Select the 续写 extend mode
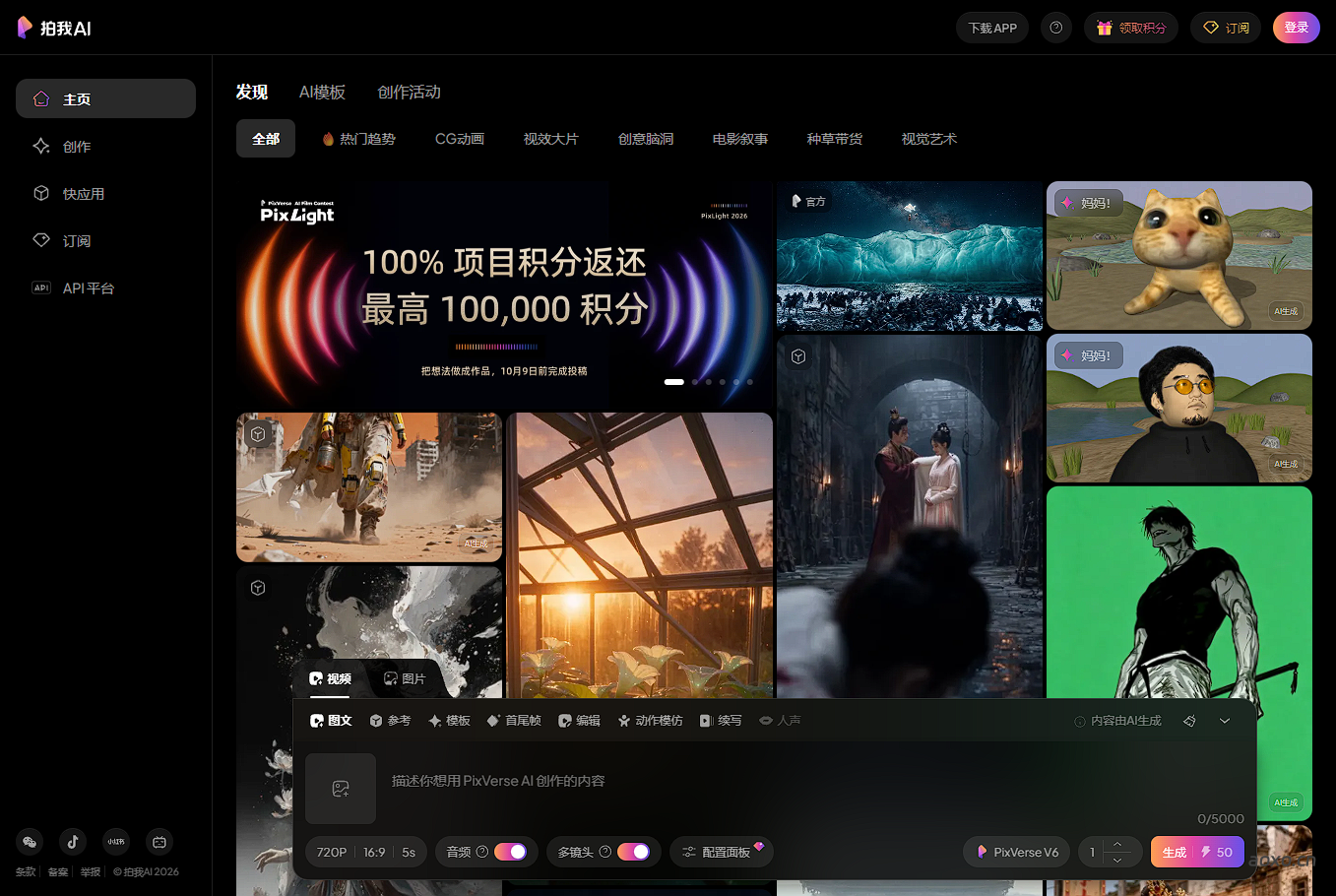 (721, 721)
